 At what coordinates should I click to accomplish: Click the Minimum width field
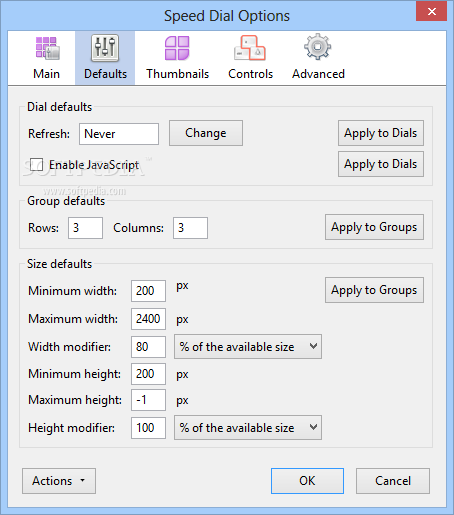coord(148,291)
